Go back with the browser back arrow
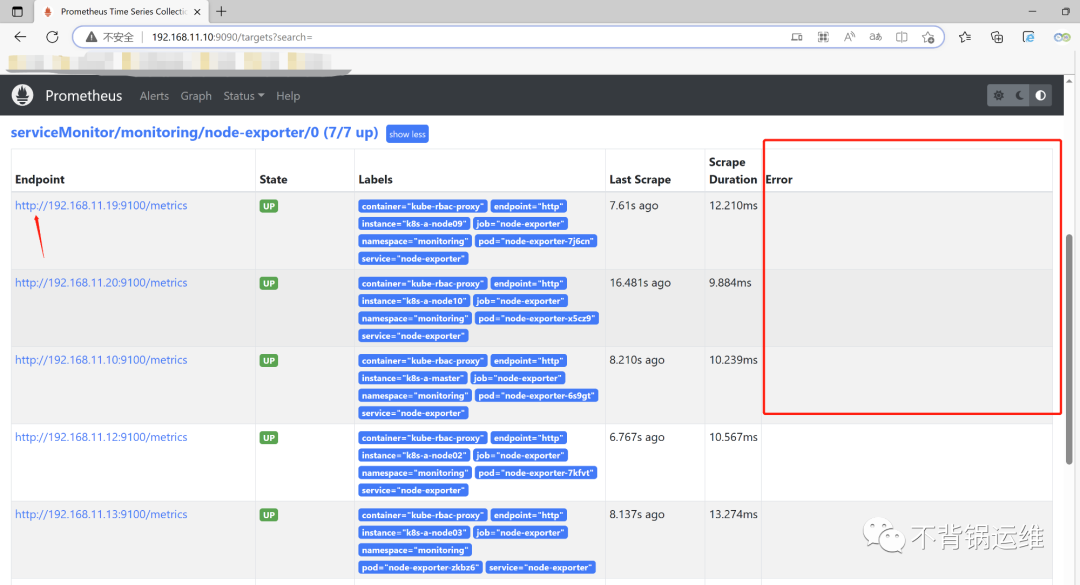Image resolution: width=1080 pixels, height=585 pixels. (20, 37)
